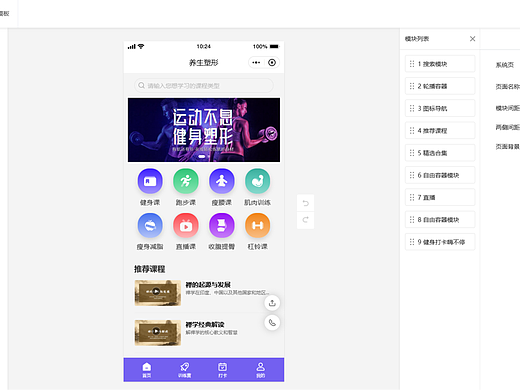Click the undo arrow beside the phone preview
This screenshot has width=520, height=390.
click(x=305, y=203)
